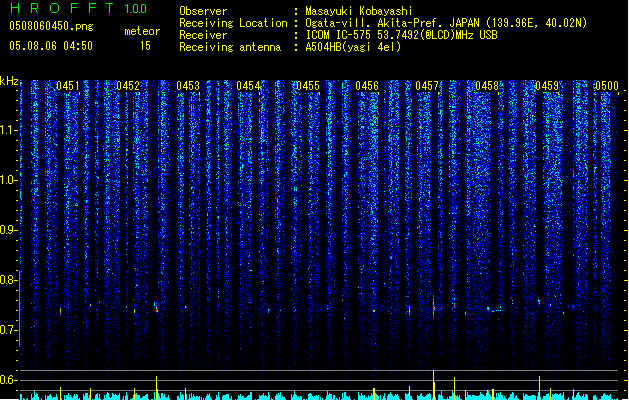Click the Ogata-vill. Akita-Pref. JAPAN location text
The height and width of the screenshot is (400, 629).
pyautogui.click(x=446, y=23)
